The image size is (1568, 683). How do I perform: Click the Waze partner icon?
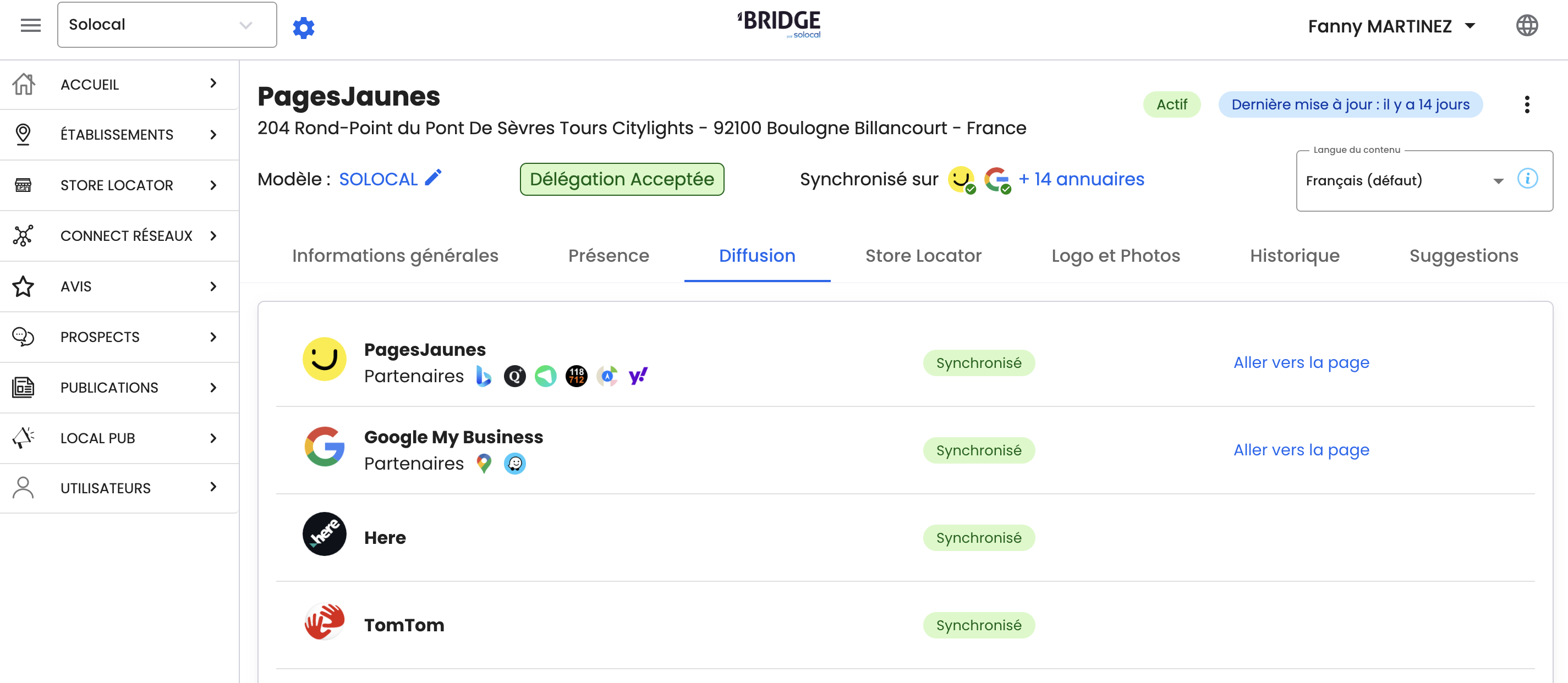[x=515, y=464]
